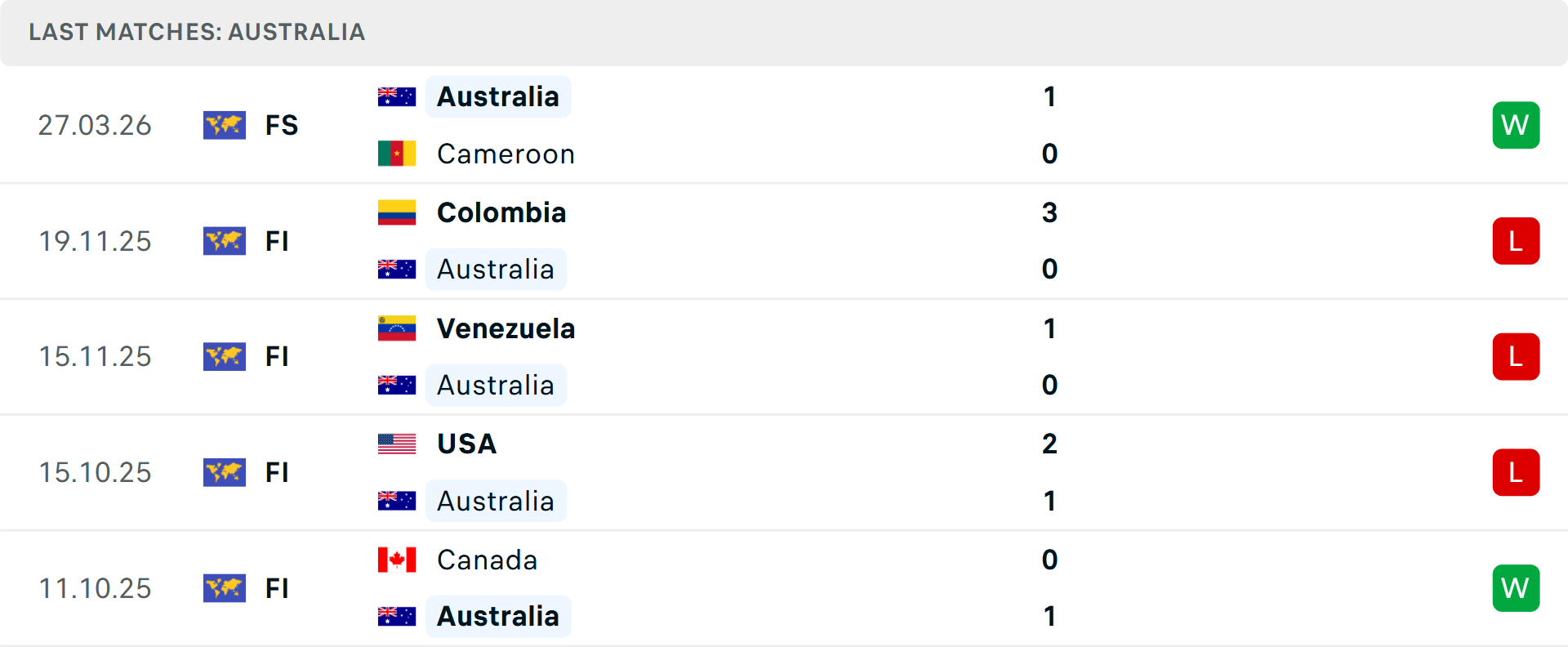Click the Australia flag in the Cameroon match
1568x647 pixels.
pos(397,97)
